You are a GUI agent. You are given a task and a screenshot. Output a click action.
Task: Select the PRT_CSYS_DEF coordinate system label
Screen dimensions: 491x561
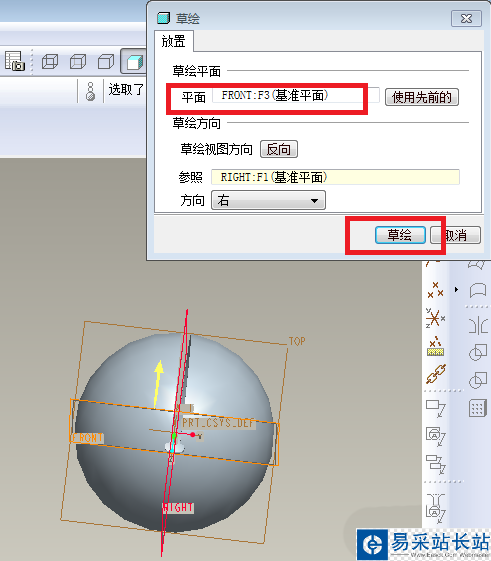[218, 423]
